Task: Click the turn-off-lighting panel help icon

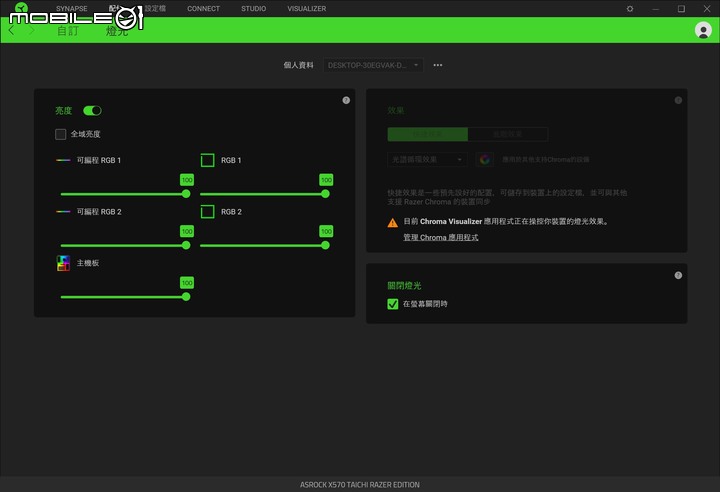Action: tap(678, 275)
